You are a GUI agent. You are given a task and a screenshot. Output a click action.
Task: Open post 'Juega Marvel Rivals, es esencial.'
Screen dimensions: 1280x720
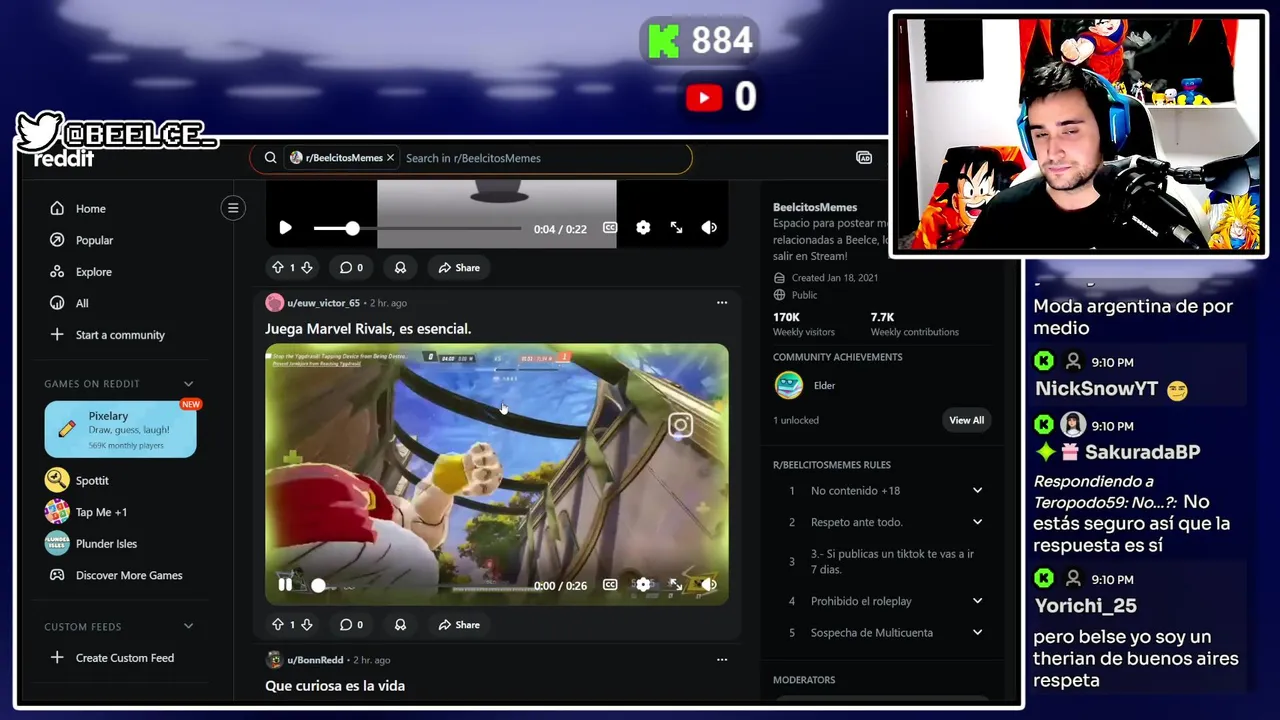[x=368, y=329]
